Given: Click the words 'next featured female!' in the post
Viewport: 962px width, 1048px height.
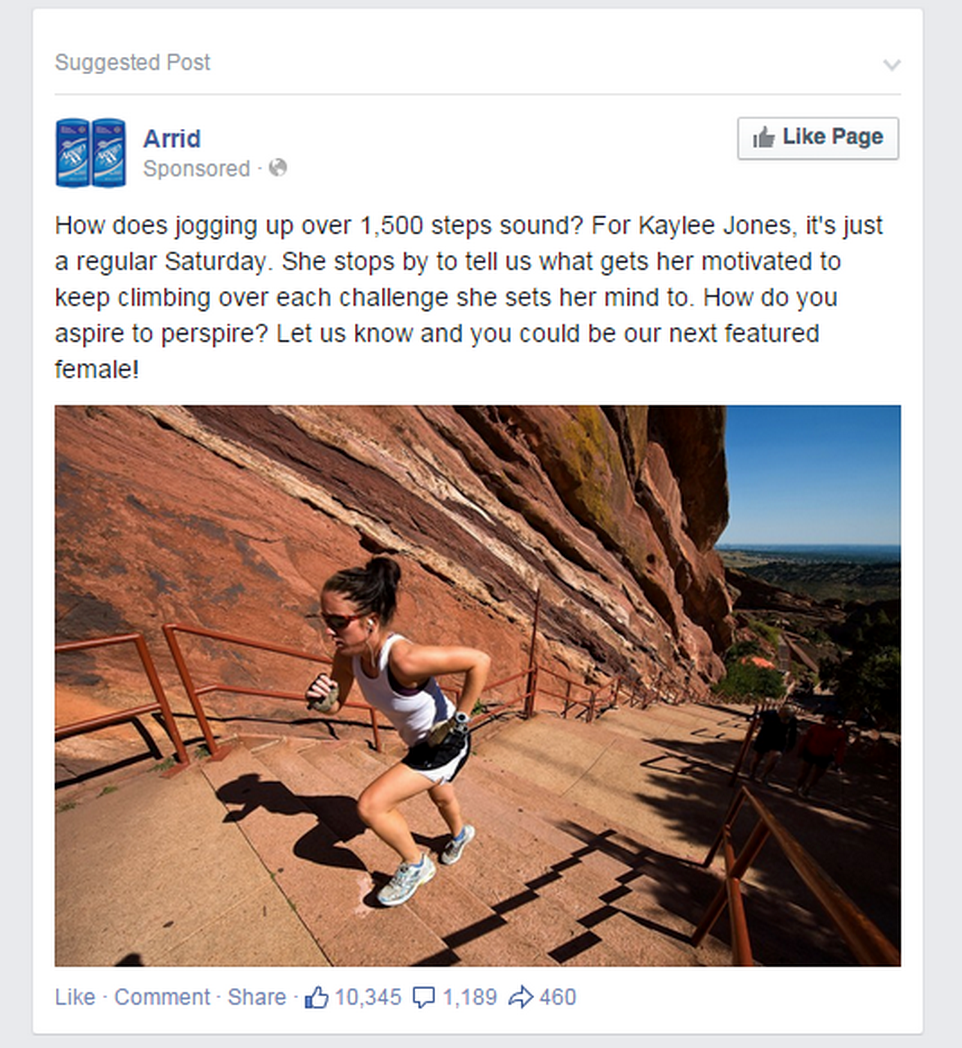Looking at the screenshot, I should point(437,351).
